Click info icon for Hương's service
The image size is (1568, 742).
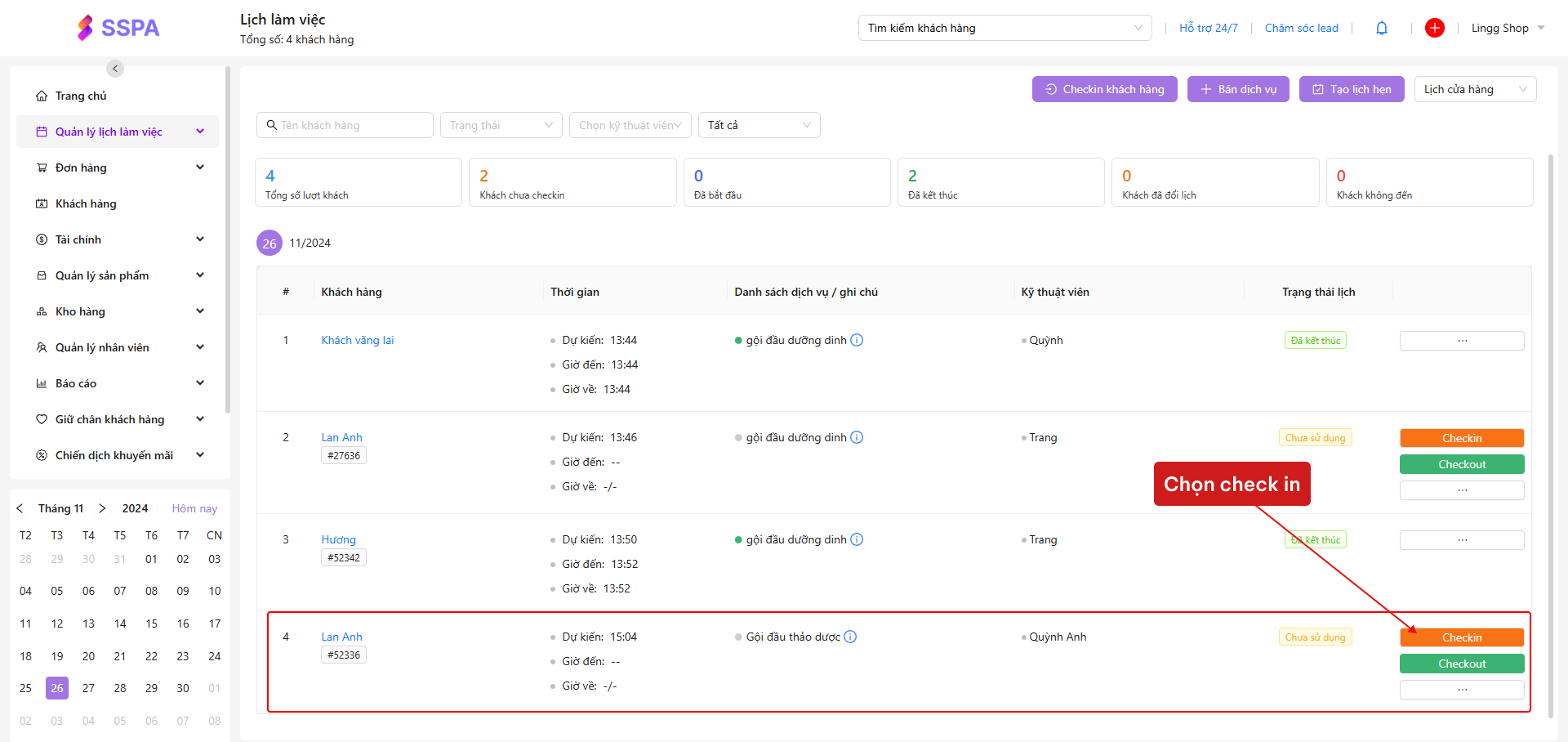(857, 540)
